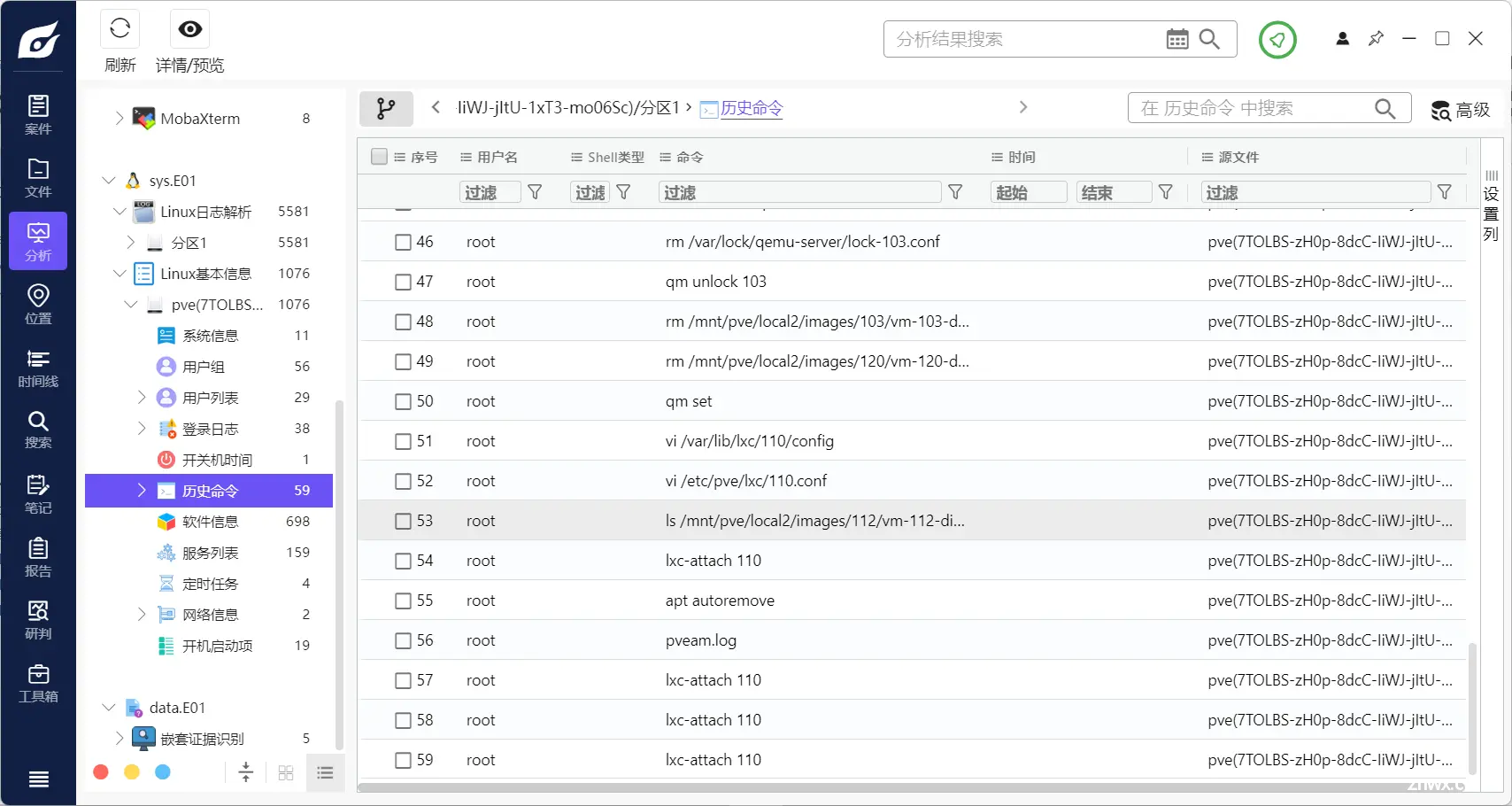Expand the MobaXterm tree node

pos(119,118)
